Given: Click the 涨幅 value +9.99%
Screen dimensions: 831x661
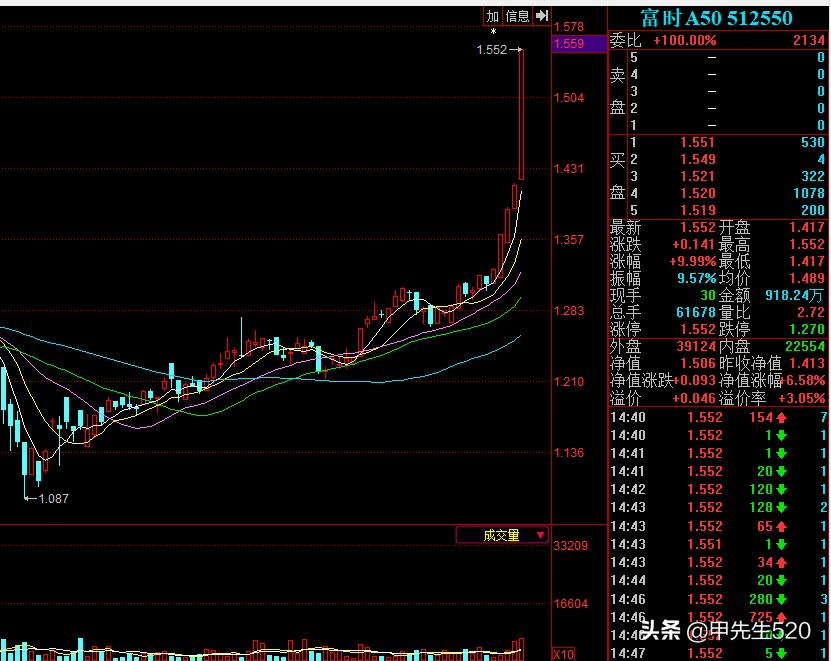Looking at the screenshot, I should (x=692, y=261).
